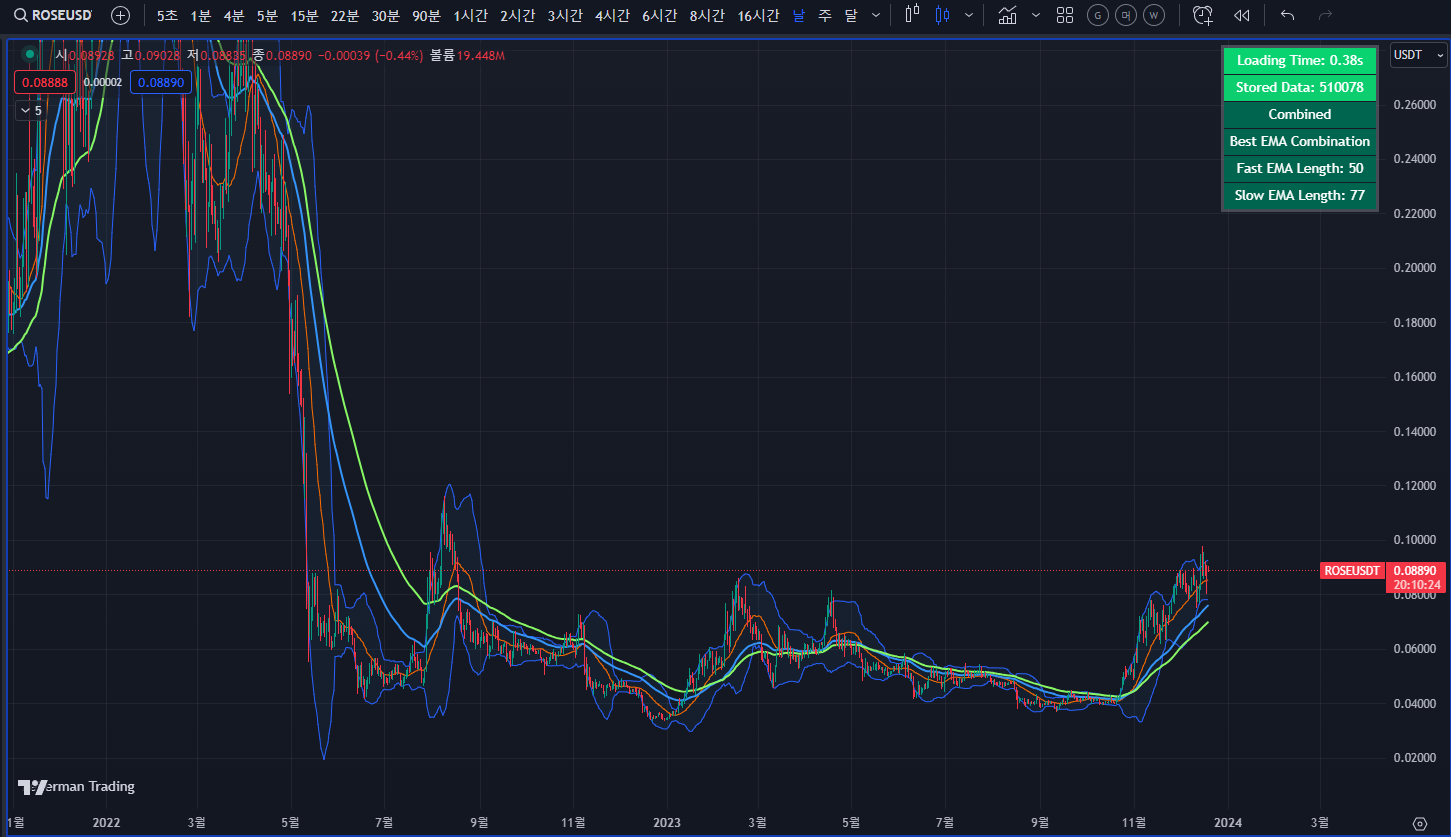Click the -0.00039 (-0.44%) change value
The height and width of the screenshot is (837, 1451).
coord(370,55)
